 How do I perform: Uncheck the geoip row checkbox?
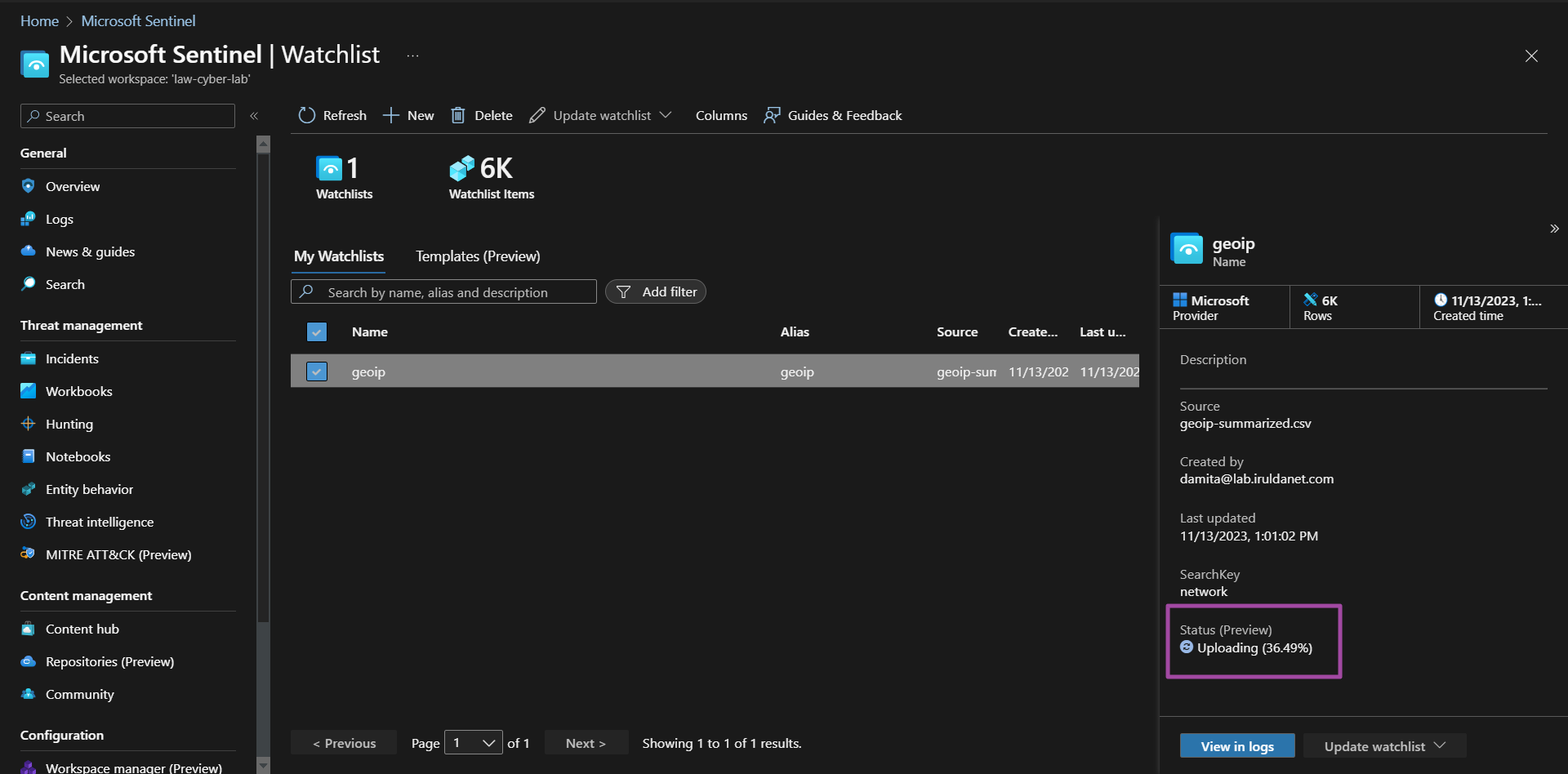pyautogui.click(x=317, y=371)
